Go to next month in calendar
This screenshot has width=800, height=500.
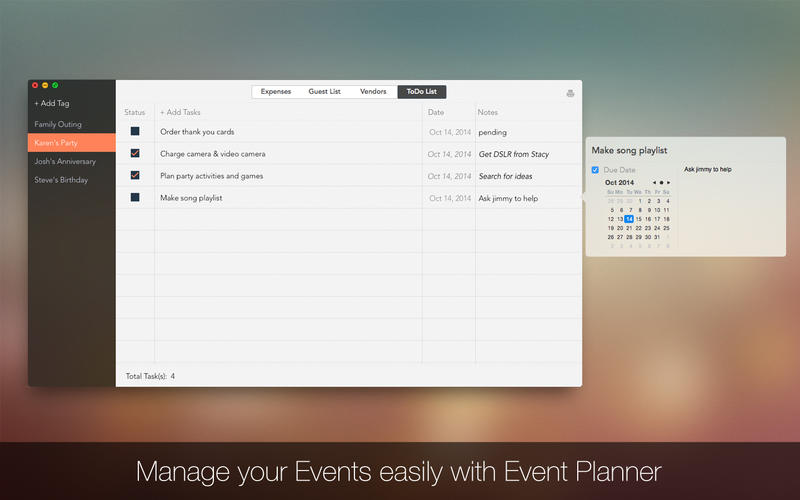click(668, 183)
